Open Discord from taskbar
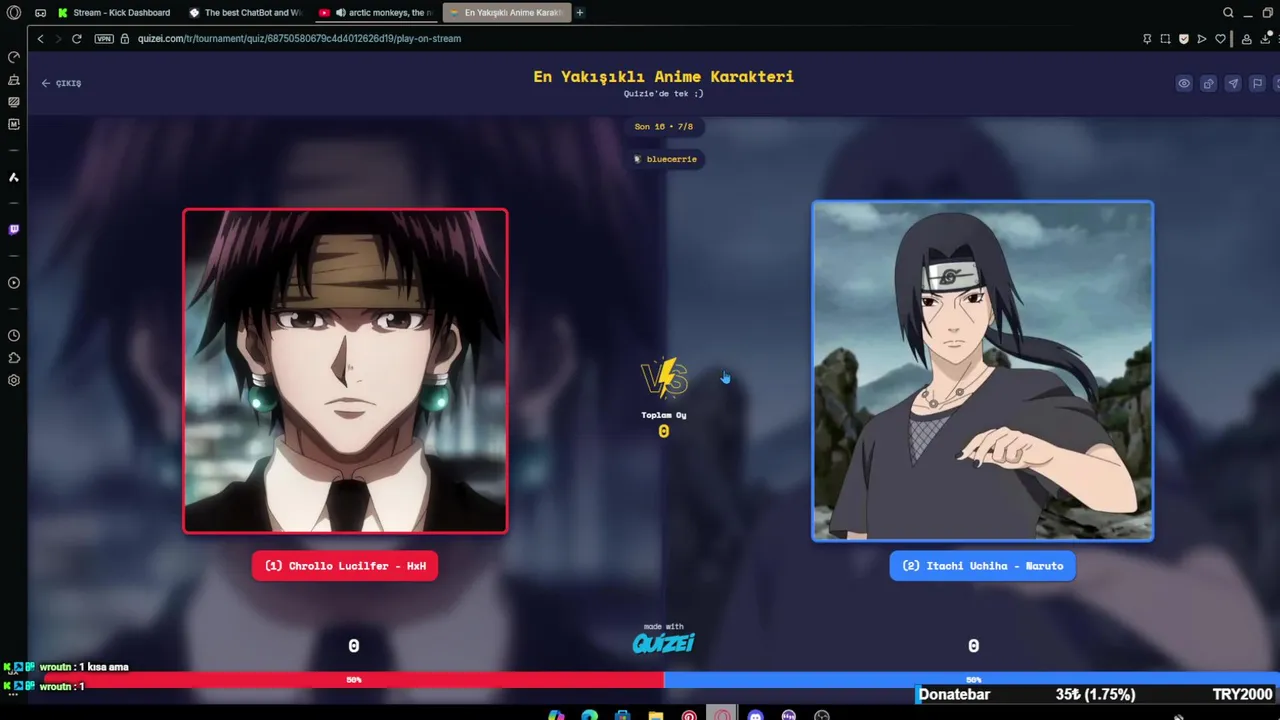This screenshot has height=720, width=1280. pos(755,715)
